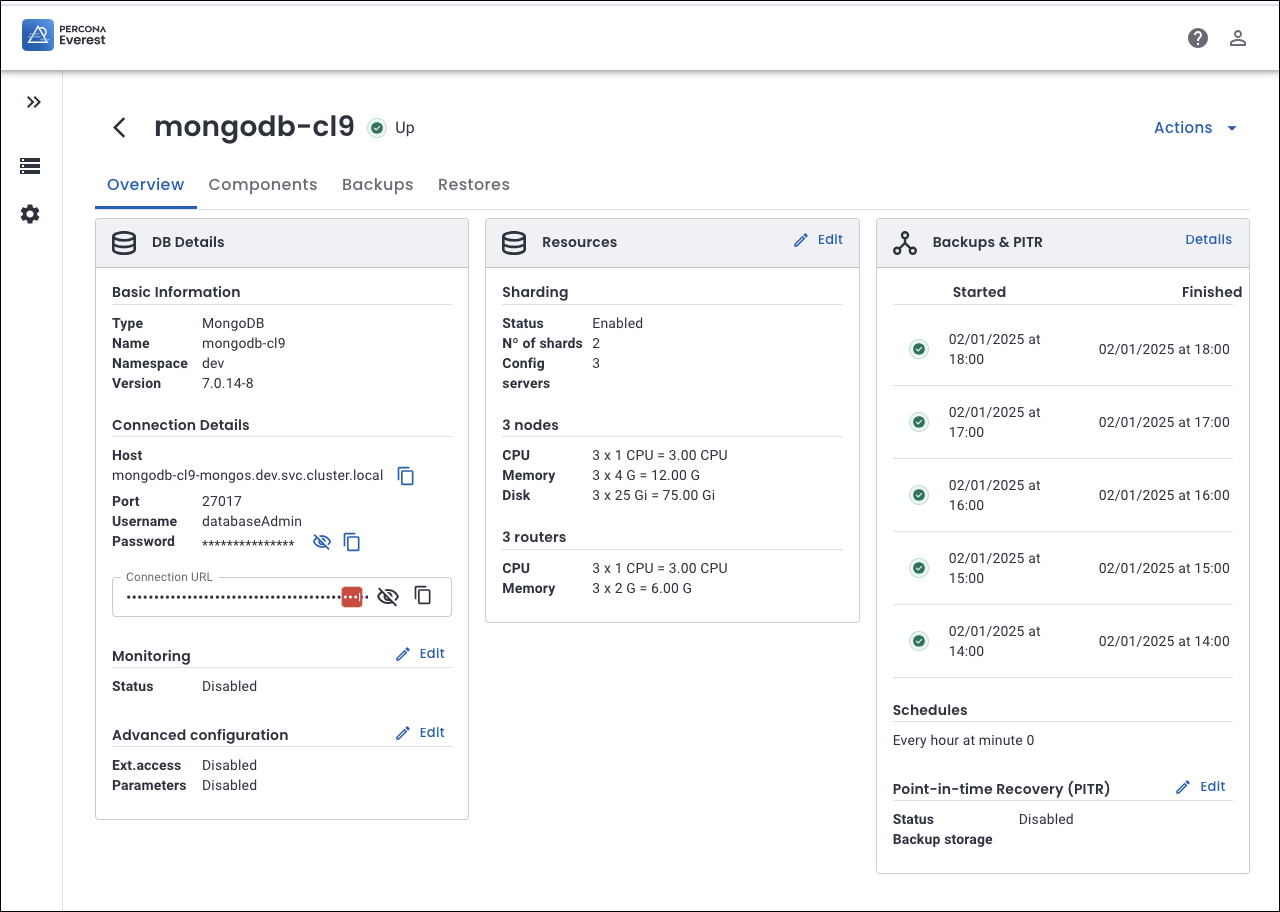
Task: Toggle password visibility eye icon
Action: pos(321,542)
